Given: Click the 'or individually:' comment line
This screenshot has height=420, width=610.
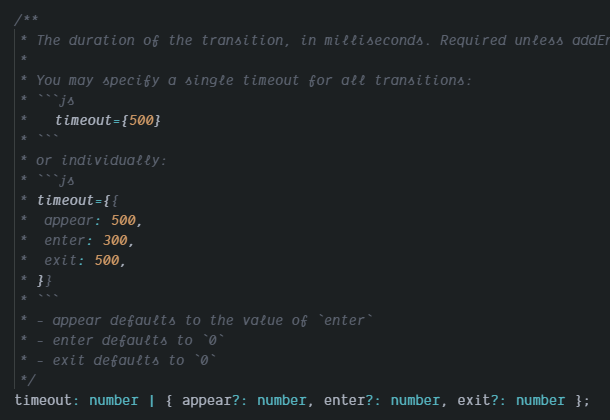Looking at the screenshot, I should [x=101, y=161].
